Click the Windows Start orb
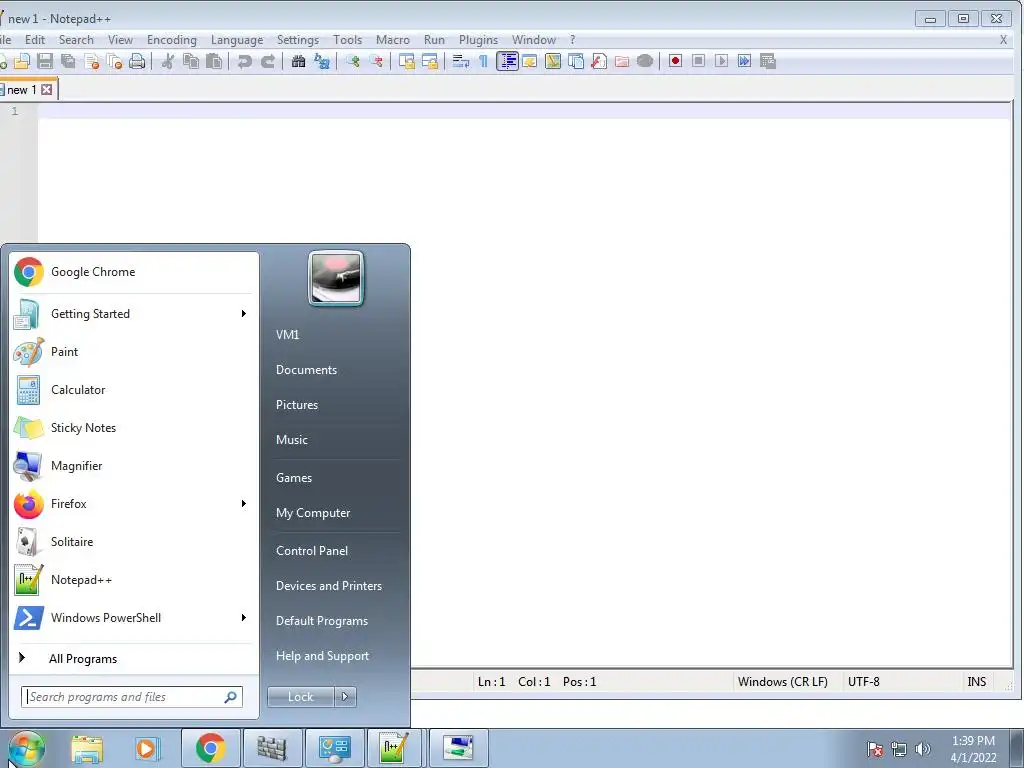Screen dimensions: 1024x768 click(x=27, y=748)
